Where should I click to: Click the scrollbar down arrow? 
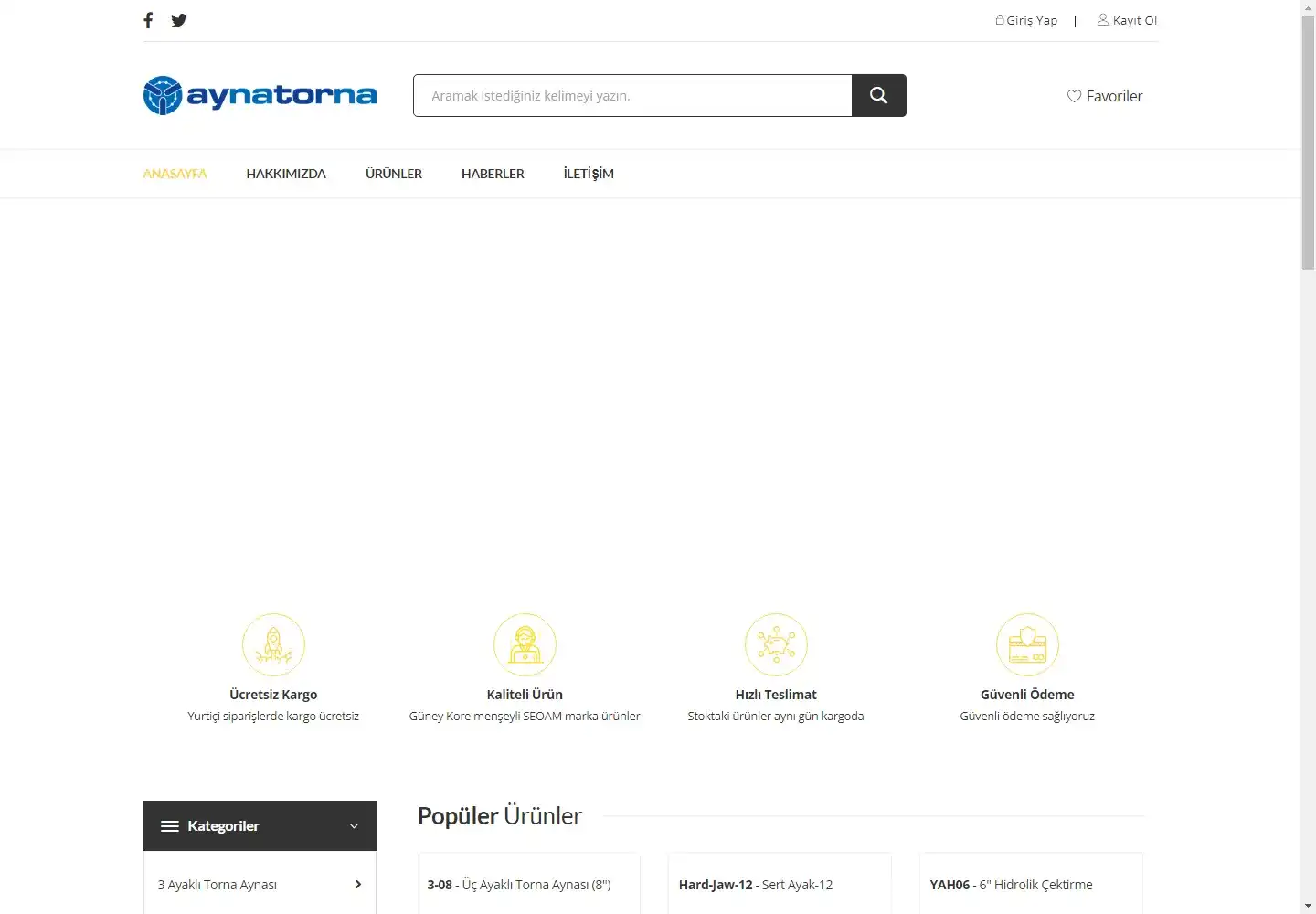1308,906
